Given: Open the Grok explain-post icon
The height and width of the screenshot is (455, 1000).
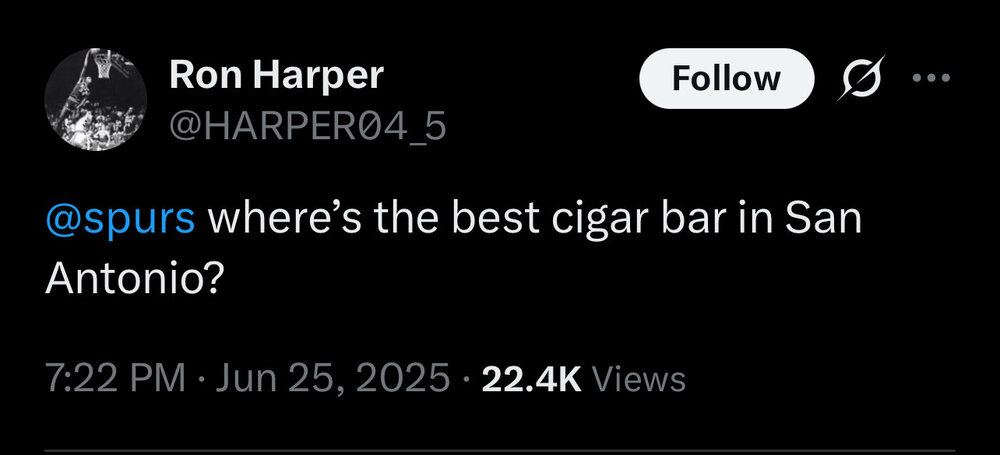Looking at the screenshot, I should click(862, 78).
